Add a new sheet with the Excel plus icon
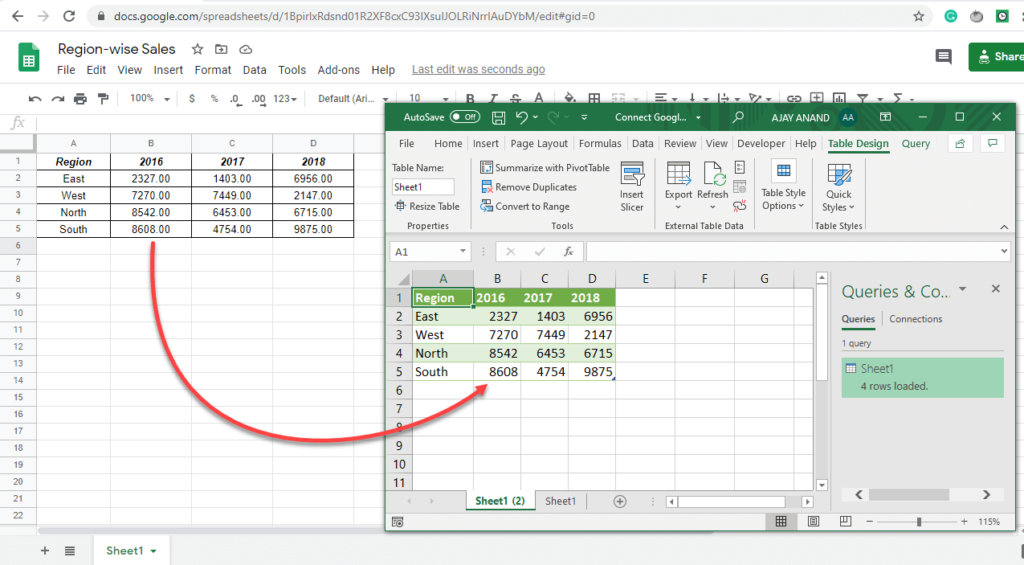The height and width of the screenshot is (565, 1024). point(620,501)
